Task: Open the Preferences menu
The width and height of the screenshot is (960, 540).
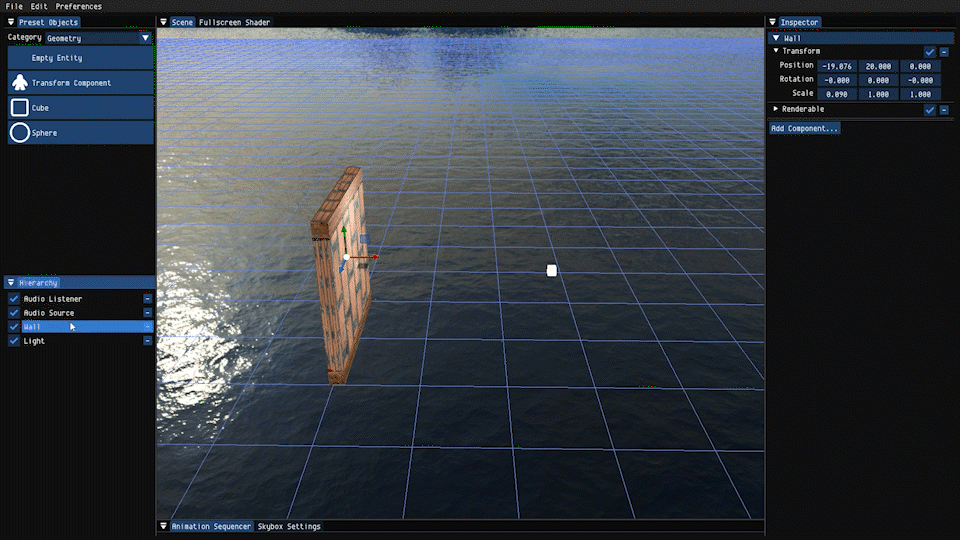Action: [78, 6]
